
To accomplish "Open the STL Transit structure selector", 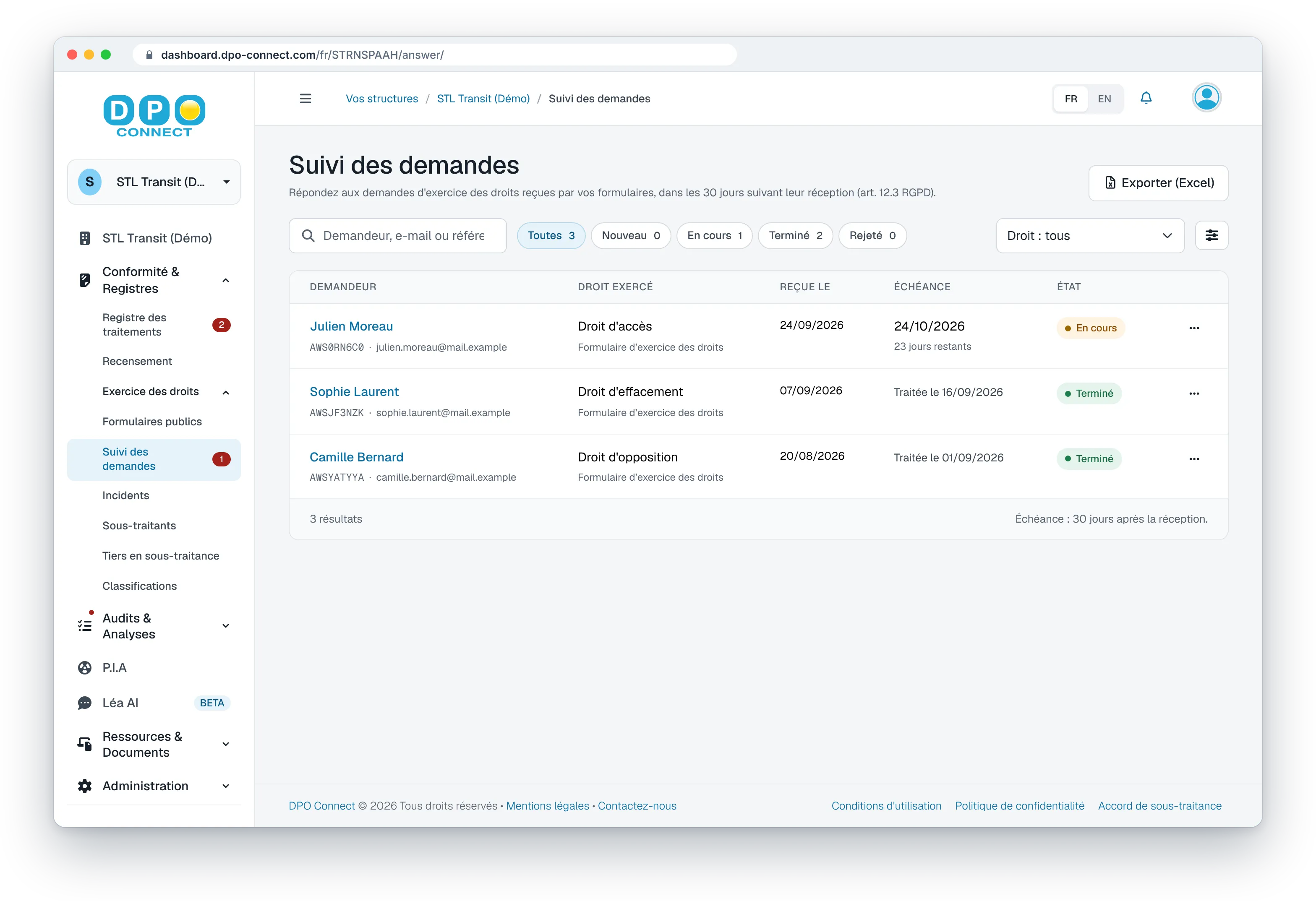I will pyautogui.click(x=154, y=182).
